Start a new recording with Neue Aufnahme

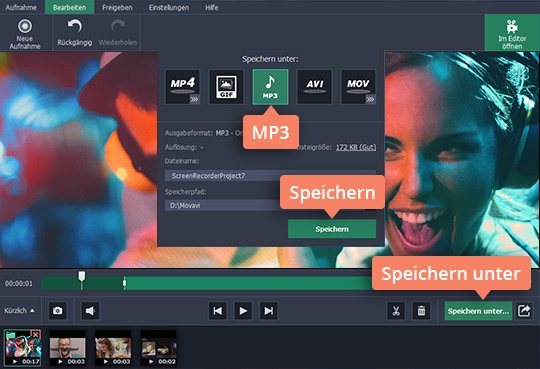tap(25, 34)
